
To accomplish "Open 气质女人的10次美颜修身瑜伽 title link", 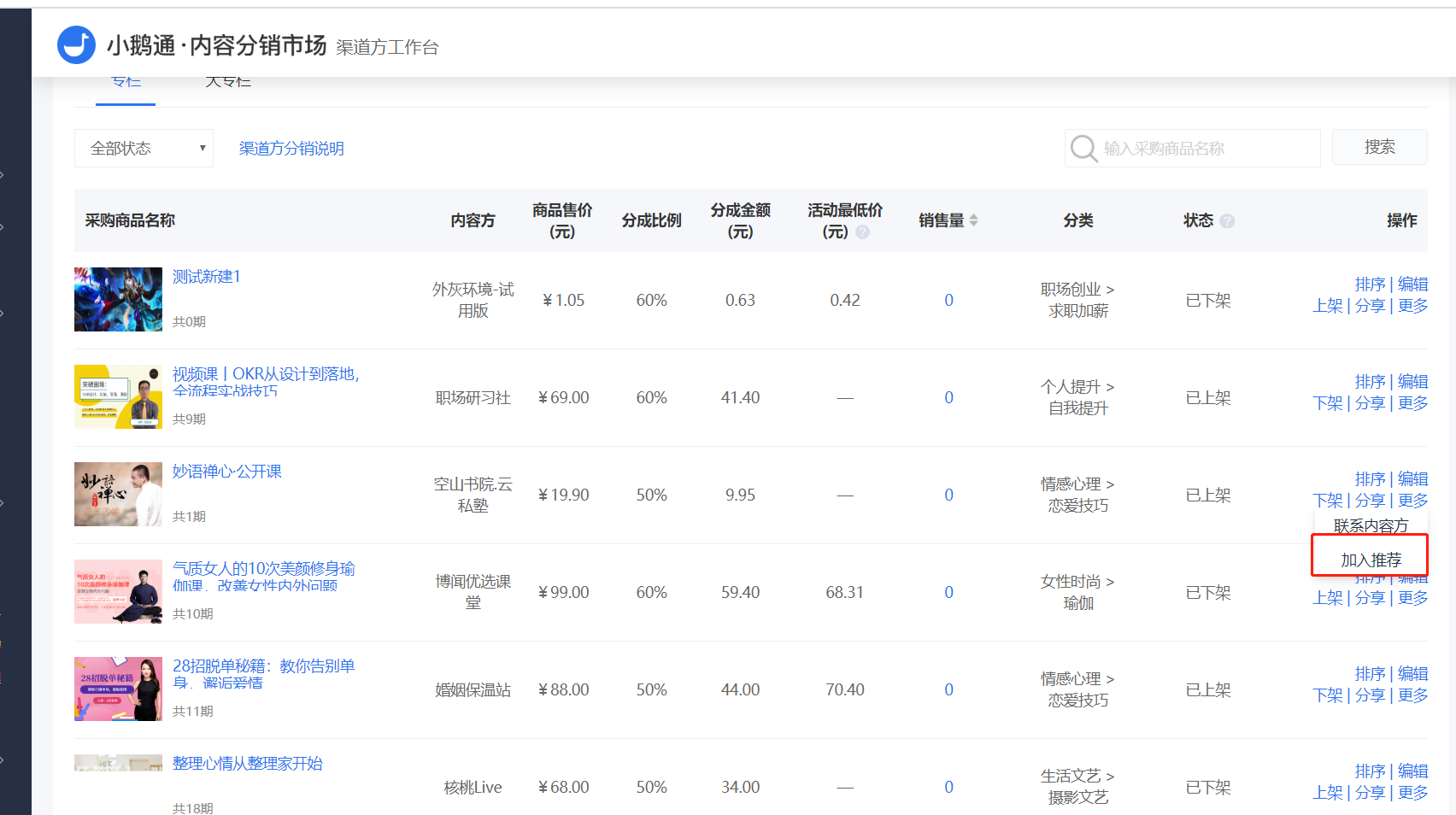I will tap(264, 577).
